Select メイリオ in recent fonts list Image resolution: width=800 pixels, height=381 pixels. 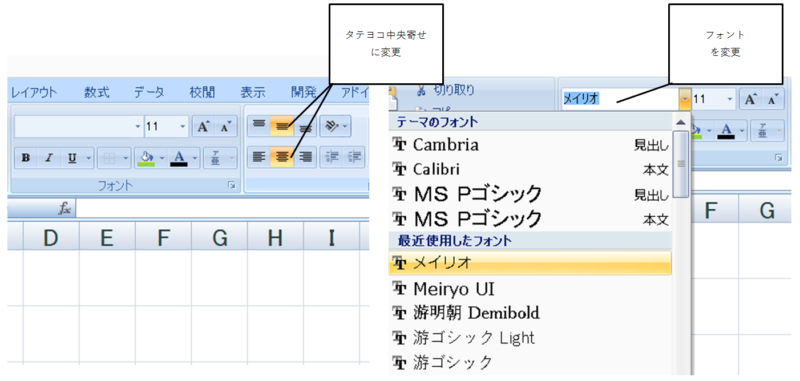click(530, 263)
